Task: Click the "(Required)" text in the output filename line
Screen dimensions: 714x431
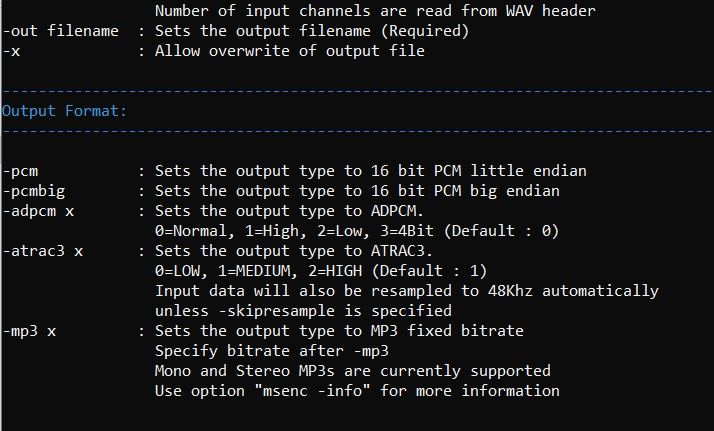Action: 425,31
